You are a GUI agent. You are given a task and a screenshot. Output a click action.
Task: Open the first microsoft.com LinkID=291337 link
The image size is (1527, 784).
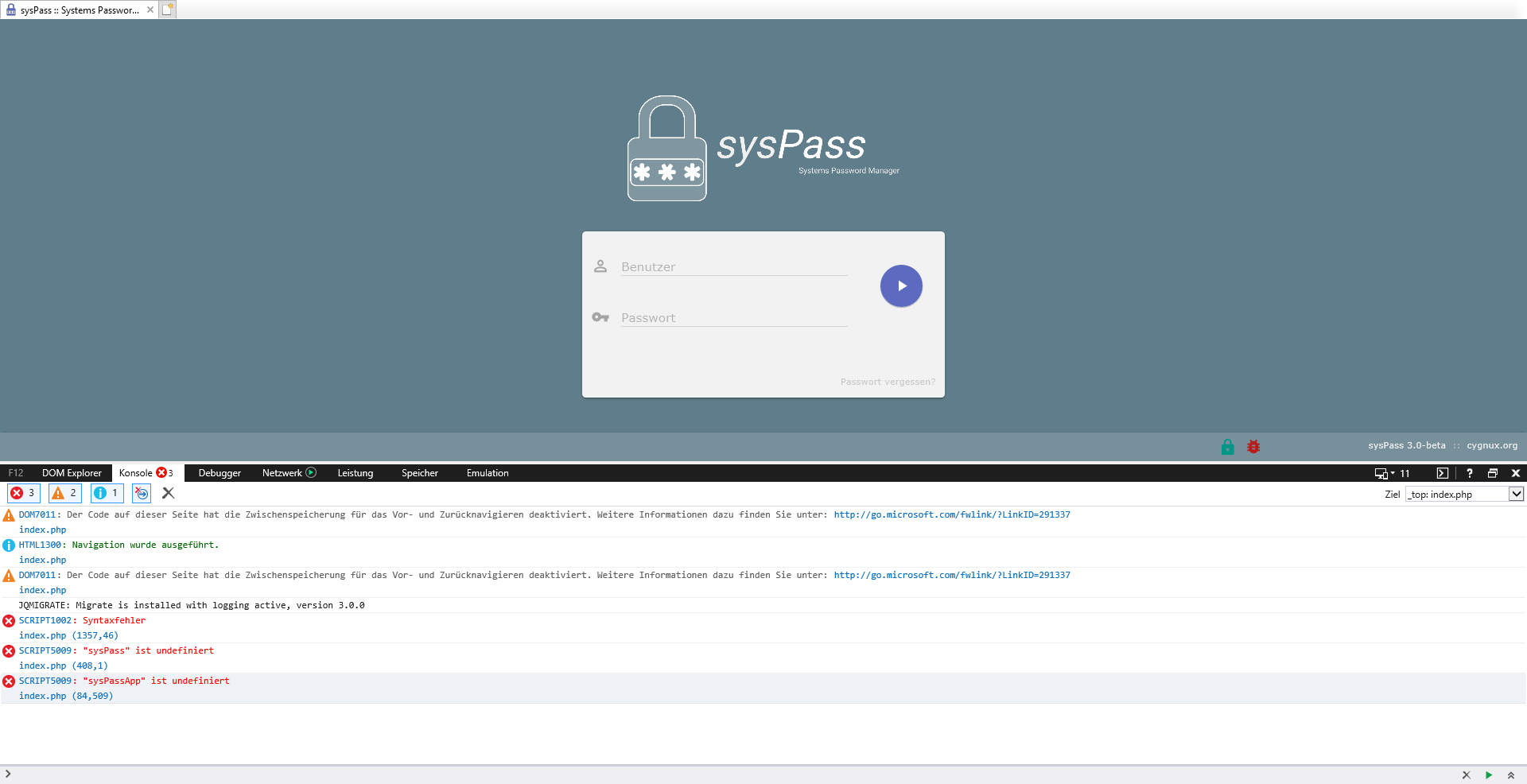click(952, 514)
